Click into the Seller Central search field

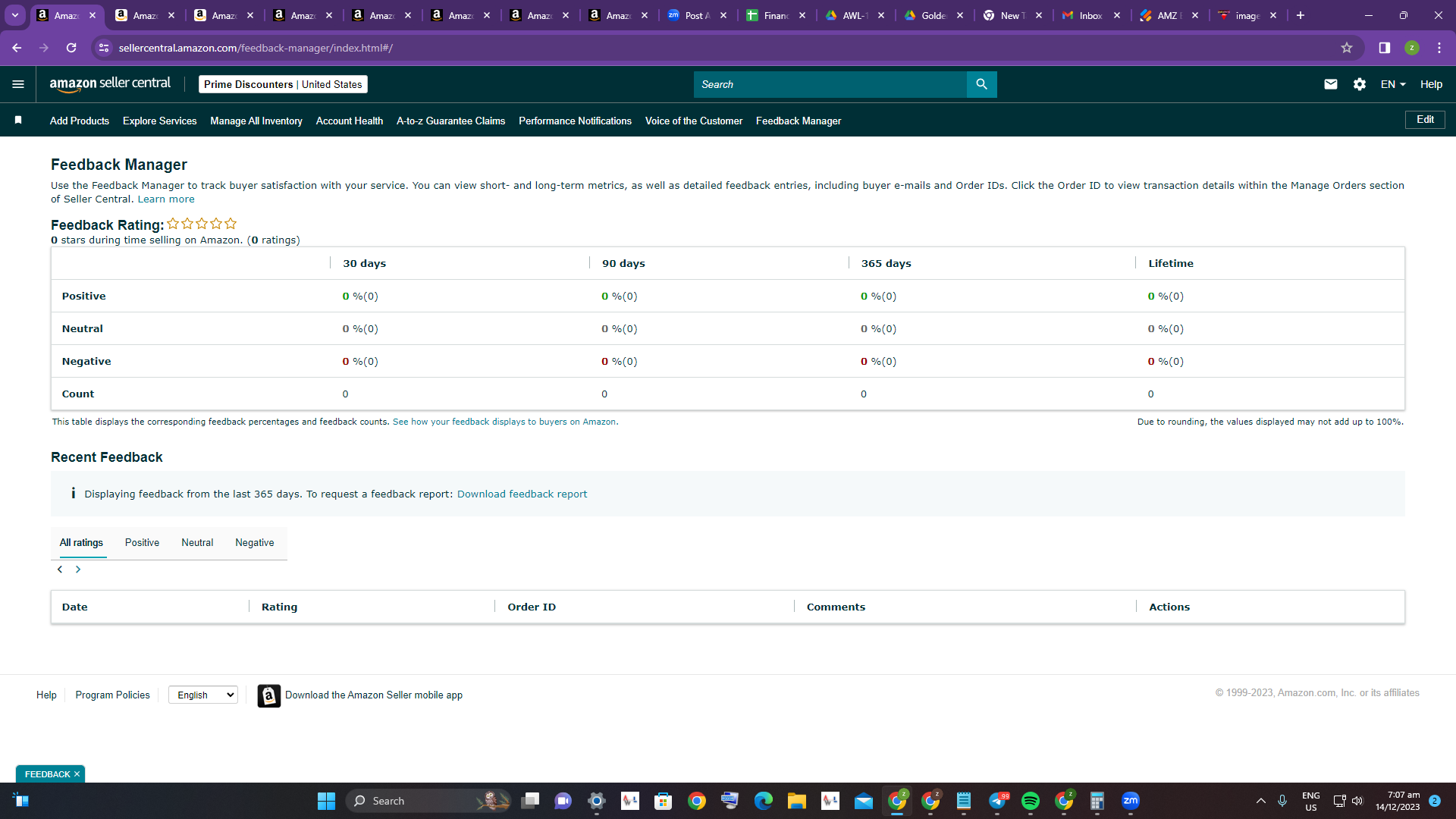click(x=830, y=84)
